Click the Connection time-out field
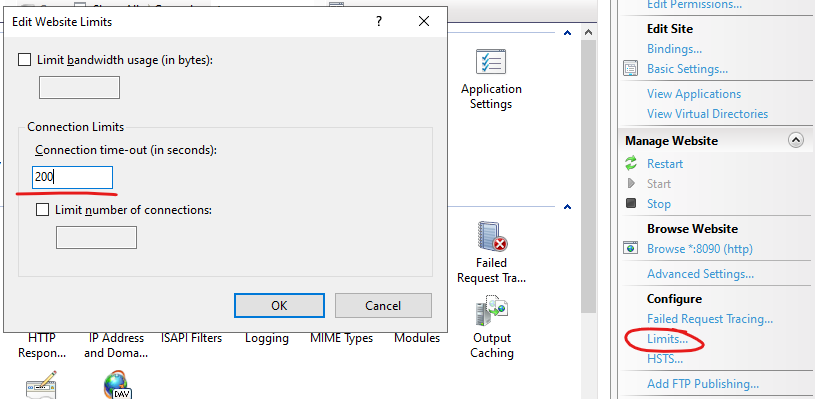Screen dimensions: 815x399 tap(72, 177)
